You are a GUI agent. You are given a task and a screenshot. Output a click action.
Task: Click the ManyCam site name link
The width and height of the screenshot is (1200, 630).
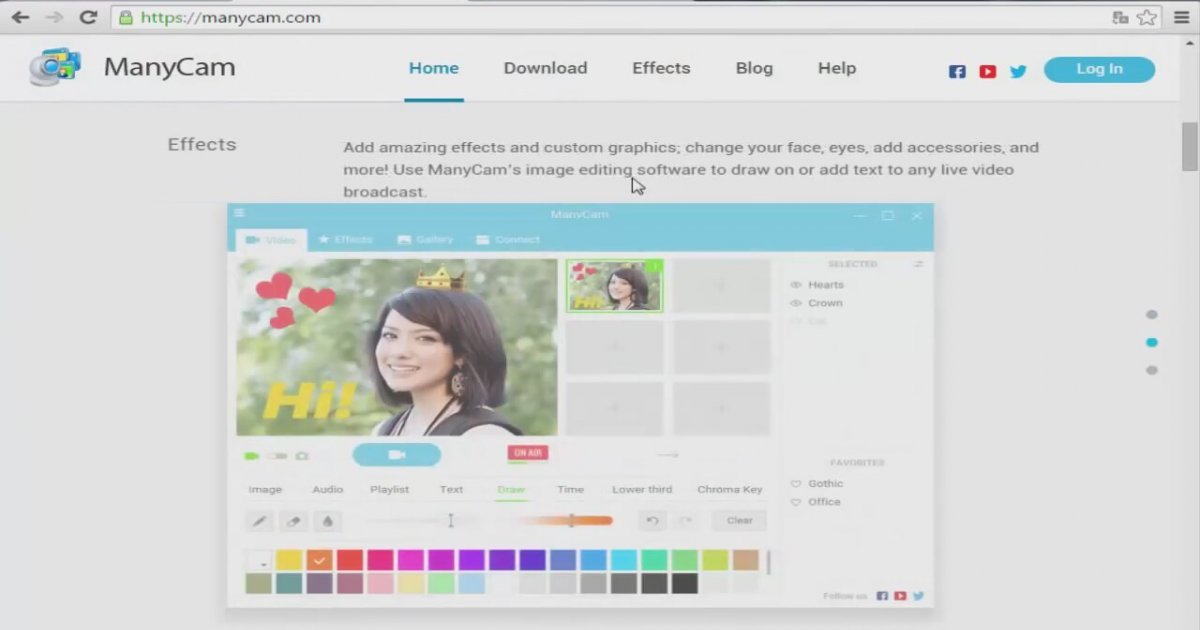point(170,67)
